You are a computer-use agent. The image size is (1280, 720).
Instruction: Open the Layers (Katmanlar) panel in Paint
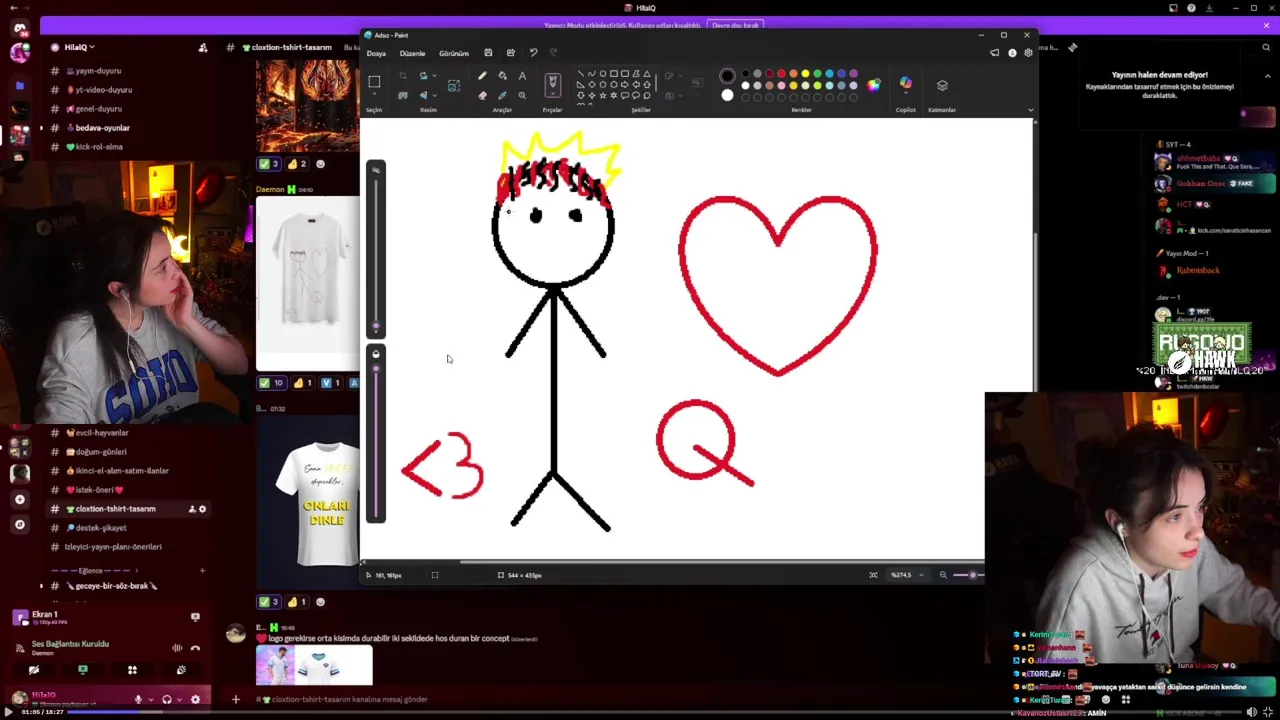click(942, 85)
